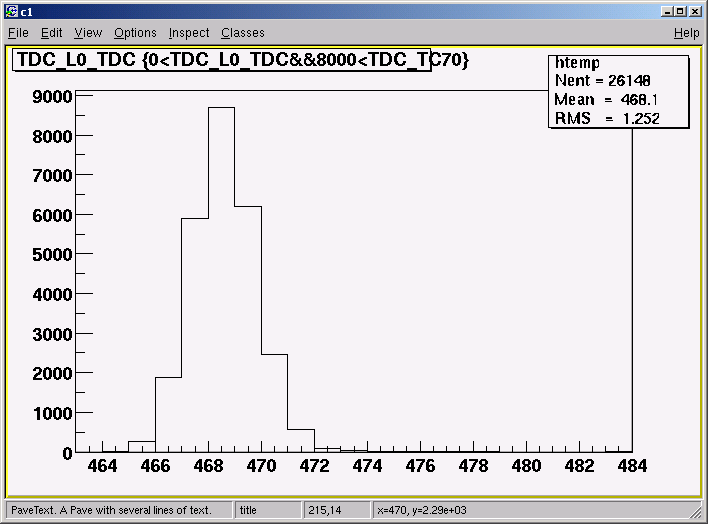Open the Edit menu
Screen dimensions: 708x524
51,33
